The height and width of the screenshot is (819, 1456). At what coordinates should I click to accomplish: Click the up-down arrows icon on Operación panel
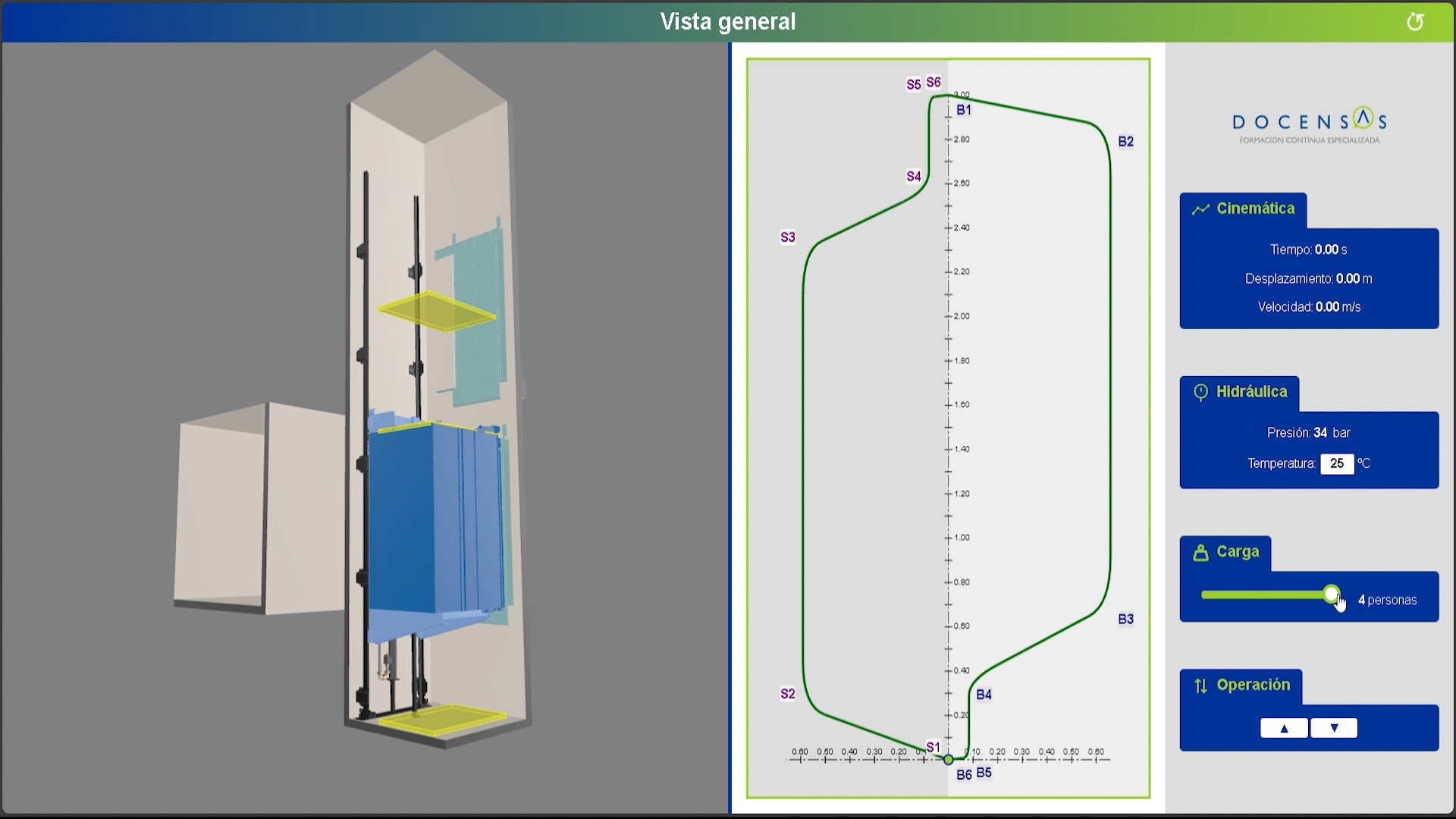tap(1200, 685)
